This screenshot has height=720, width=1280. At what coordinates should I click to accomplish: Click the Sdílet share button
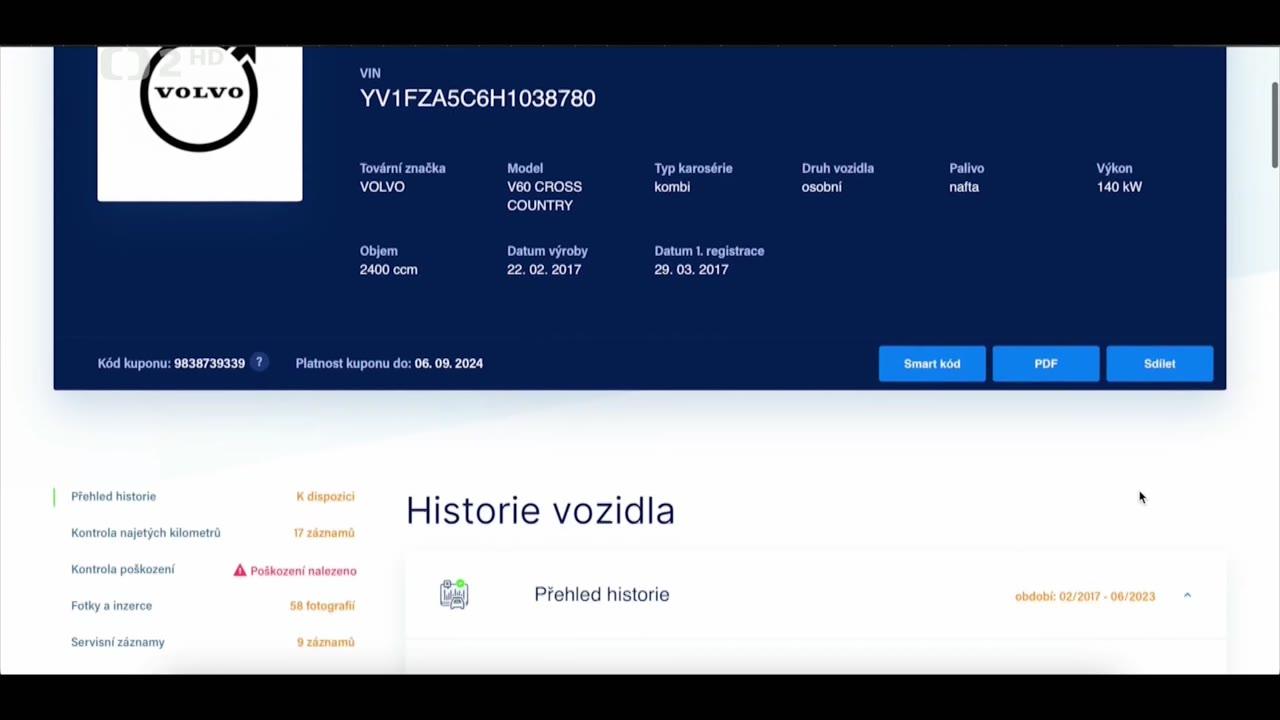1160,364
